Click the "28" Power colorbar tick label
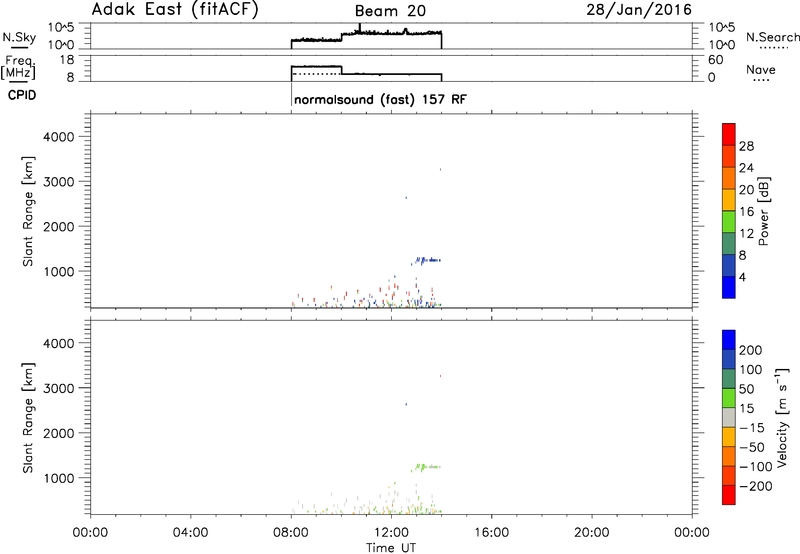Screen dimensions: 800x554 click(746, 146)
